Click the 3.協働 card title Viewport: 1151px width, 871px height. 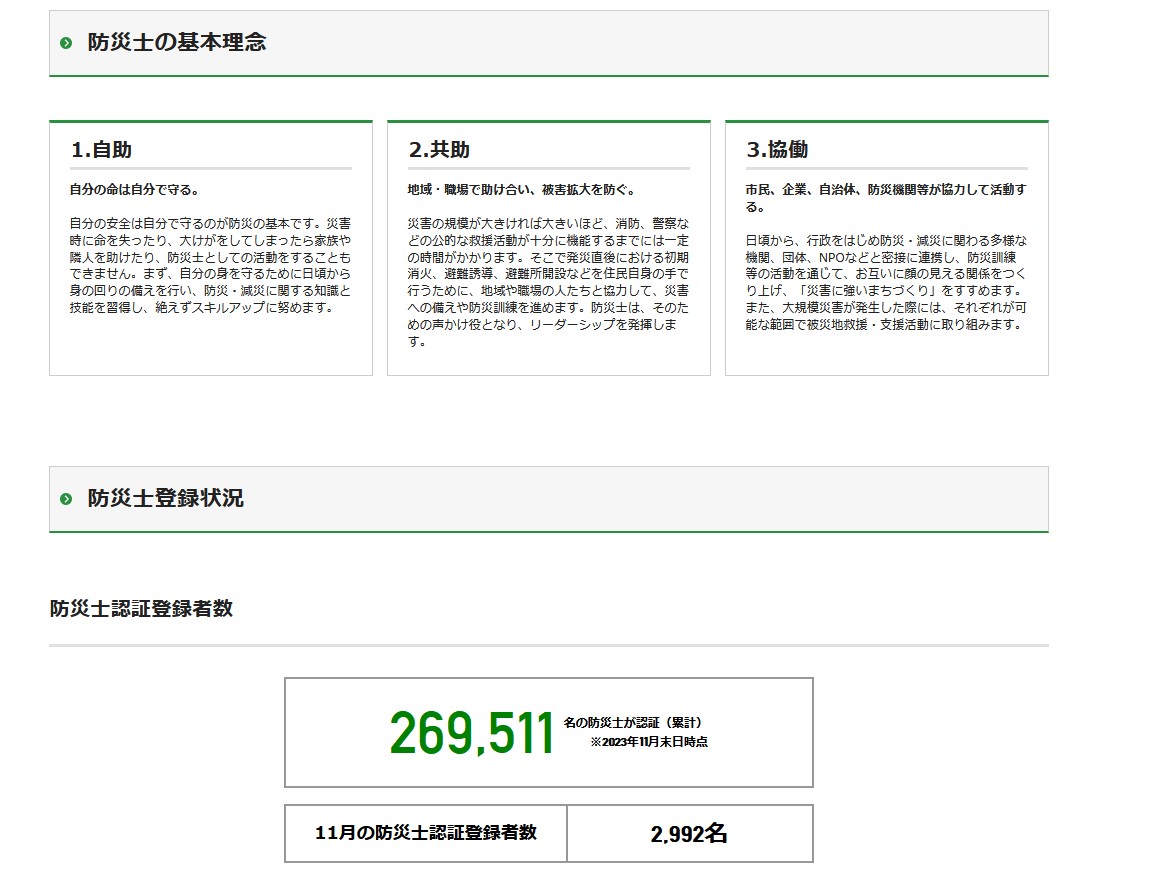(x=777, y=150)
